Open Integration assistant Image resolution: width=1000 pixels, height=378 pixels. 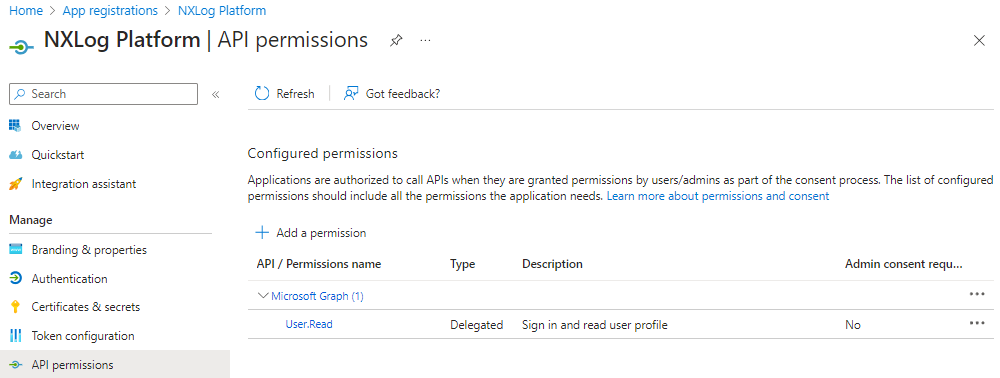coord(84,184)
